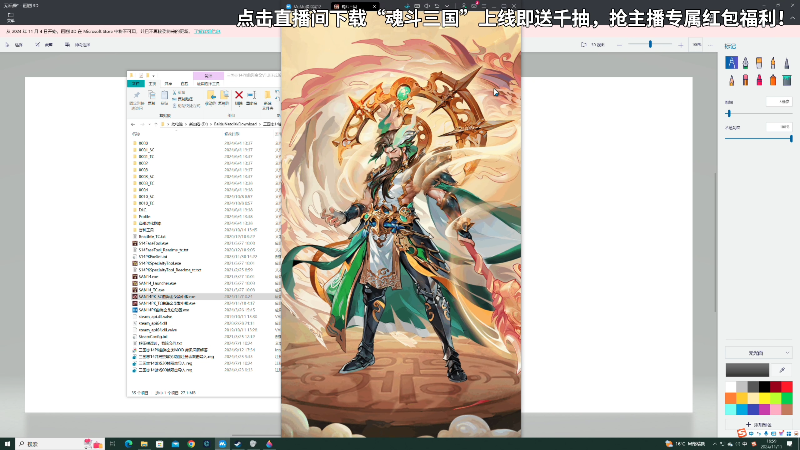Choose the dark red palette color

pos(776,387)
